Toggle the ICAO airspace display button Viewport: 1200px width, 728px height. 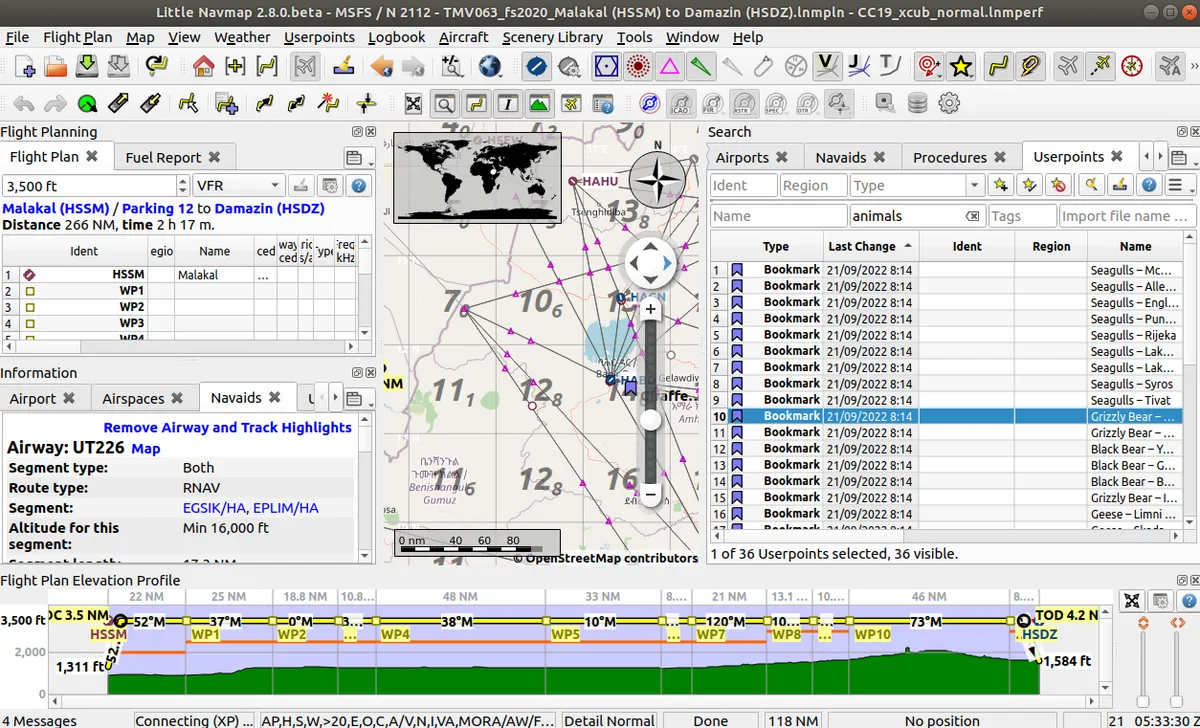click(681, 103)
